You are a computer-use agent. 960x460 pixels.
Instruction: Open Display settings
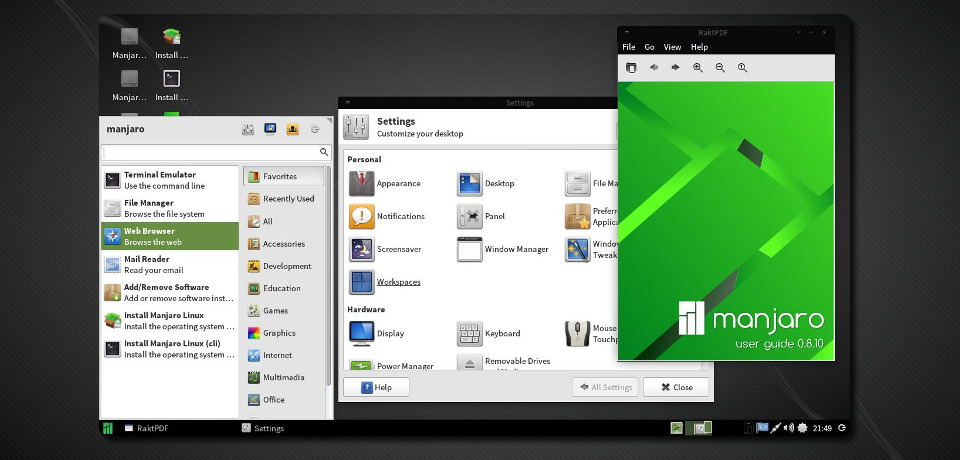coord(378,333)
